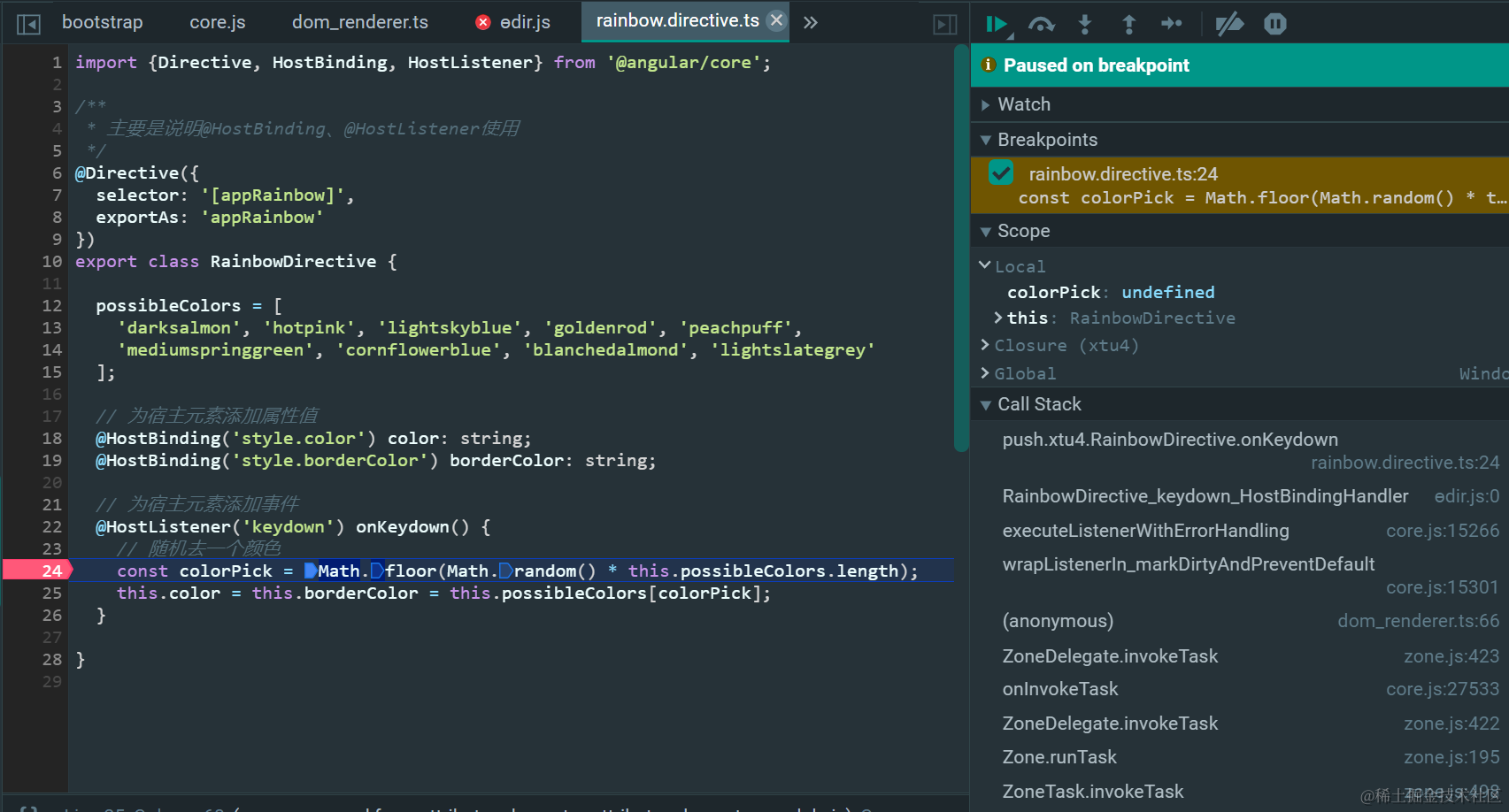The height and width of the screenshot is (812, 1509).
Task: Switch to the core.js tab
Action: point(218,22)
